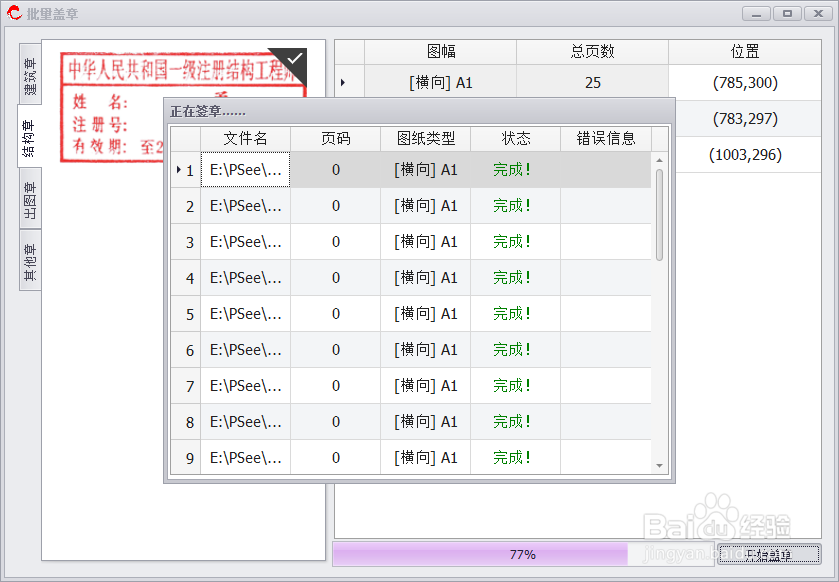
Task: Click 完成! status in row 3
Action: (512, 242)
